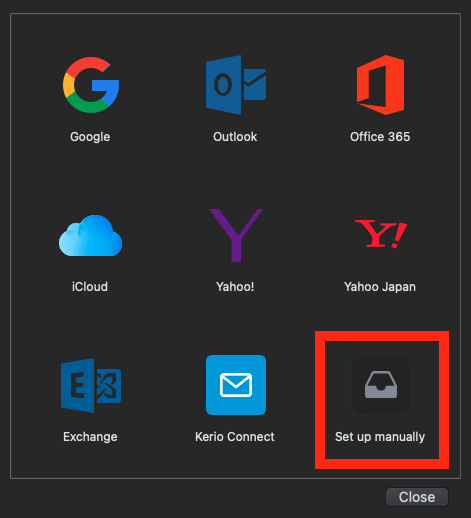Pick the Exchange server icon
471x518 pixels.
91,385
